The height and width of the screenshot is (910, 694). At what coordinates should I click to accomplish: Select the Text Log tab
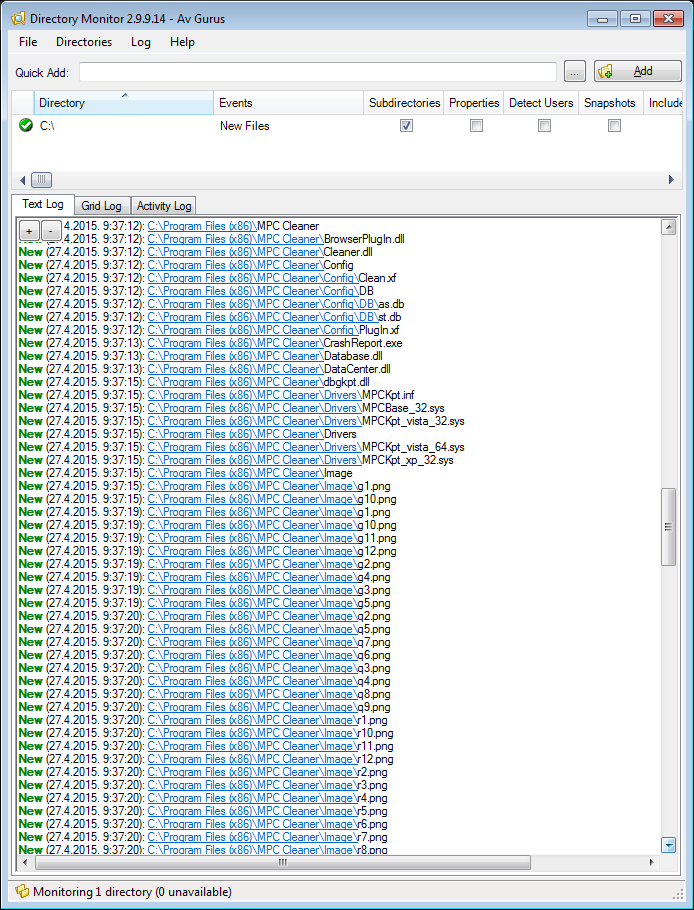pyautogui.click(x=43, y=204)
